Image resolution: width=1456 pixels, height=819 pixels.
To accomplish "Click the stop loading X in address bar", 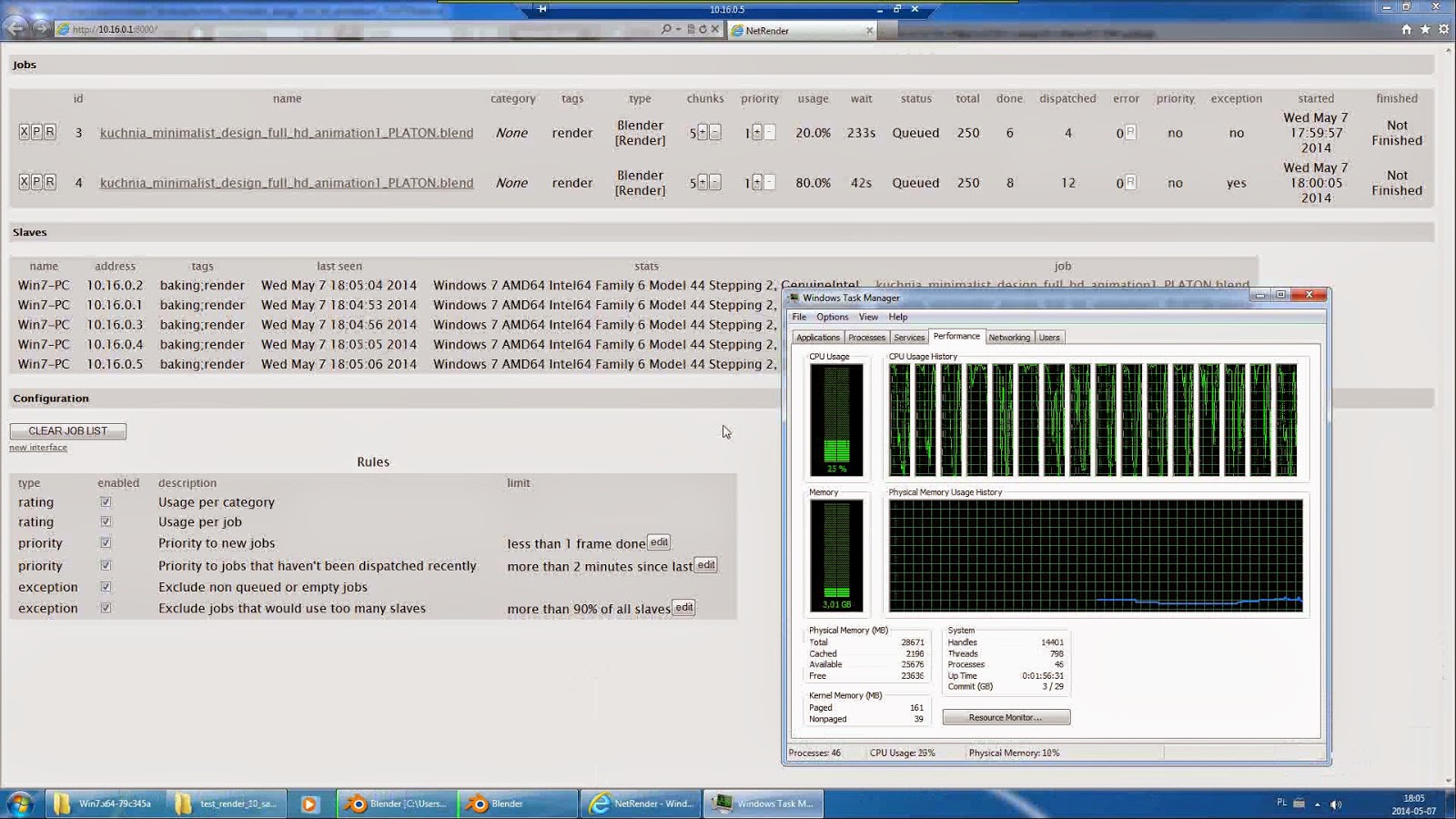I will 715,30.
